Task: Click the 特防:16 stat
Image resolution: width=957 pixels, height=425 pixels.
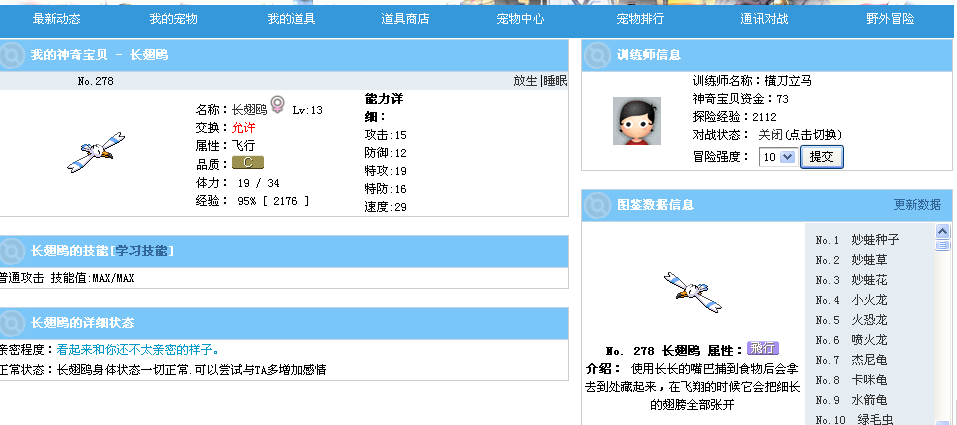Action: (385, 189)
